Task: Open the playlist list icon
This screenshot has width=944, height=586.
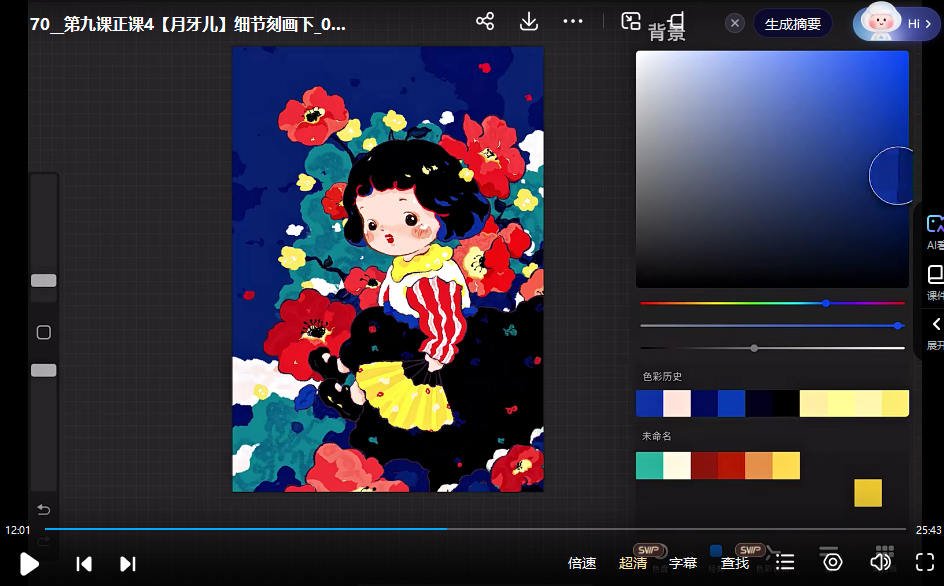Action: (x=784, y=561)
